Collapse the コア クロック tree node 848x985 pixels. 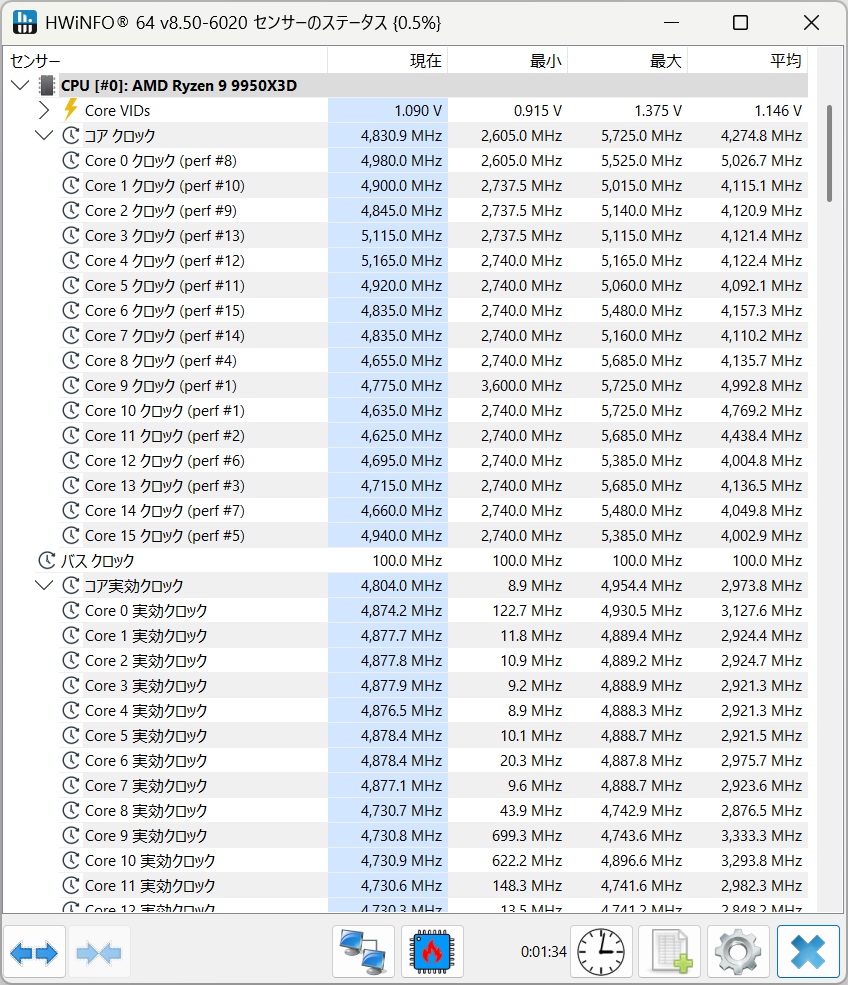point(44,134)
